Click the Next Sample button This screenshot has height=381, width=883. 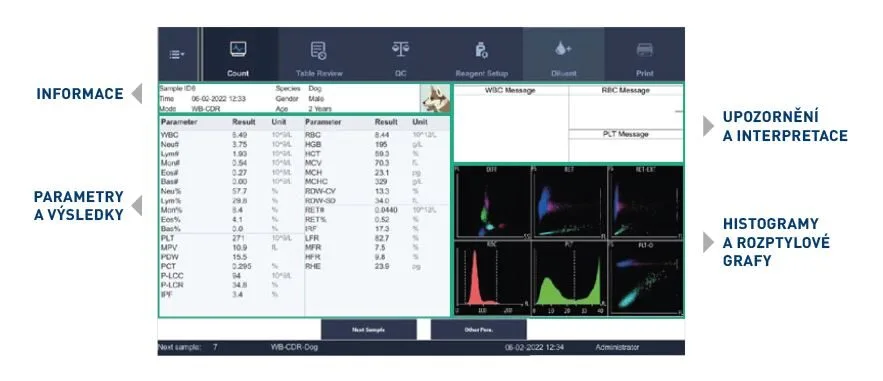click(x=369, y=330)
